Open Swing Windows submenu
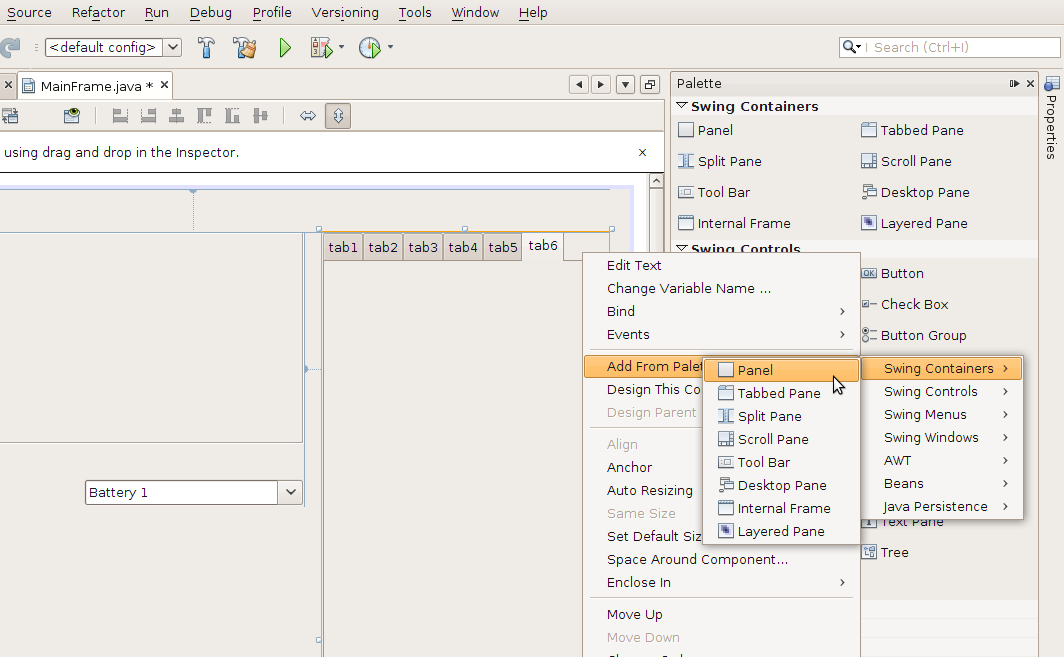This screenshot has height=657, width=1064. [942, 438]
